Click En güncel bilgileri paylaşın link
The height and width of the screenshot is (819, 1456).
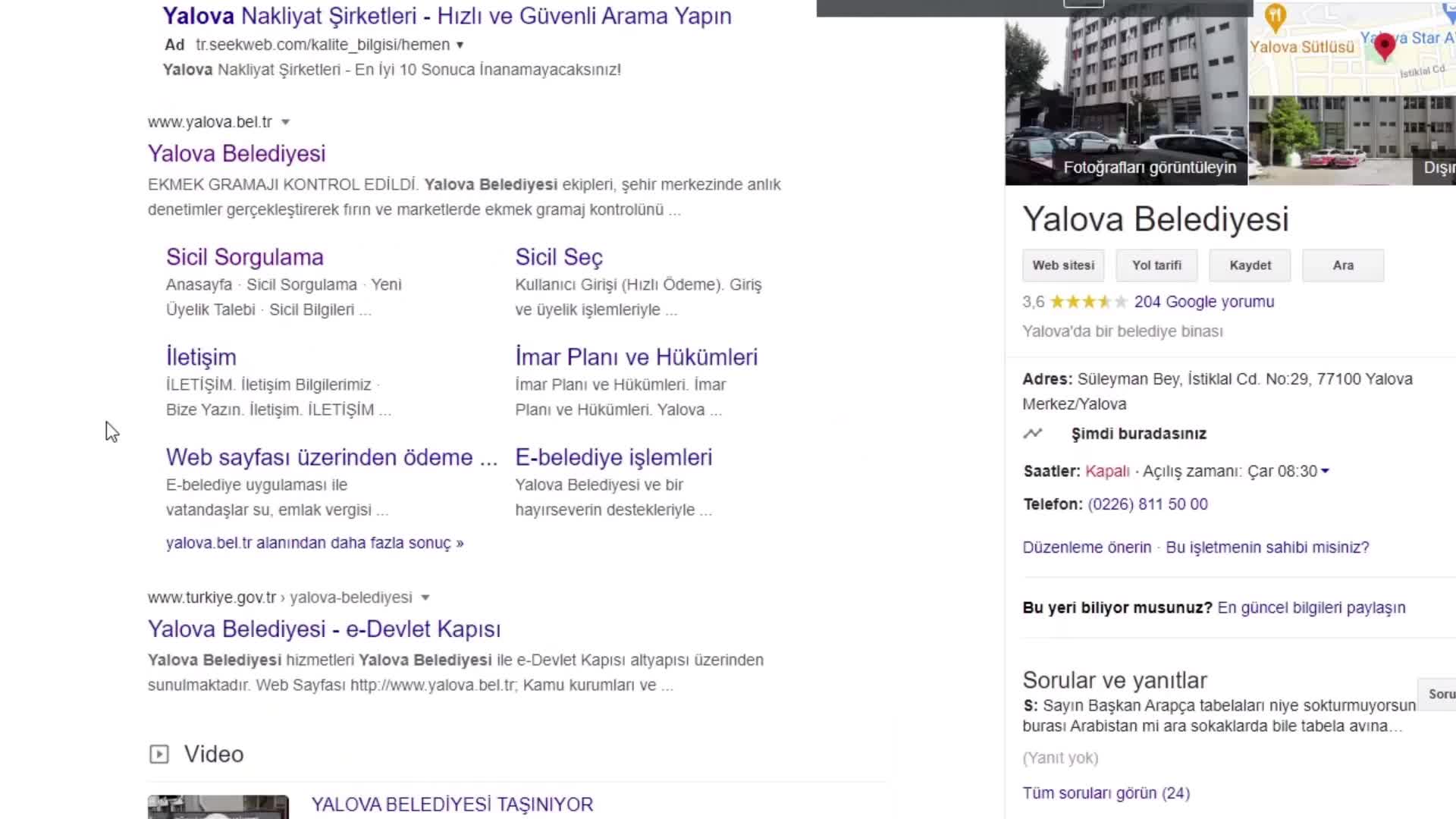(1311, 608)
